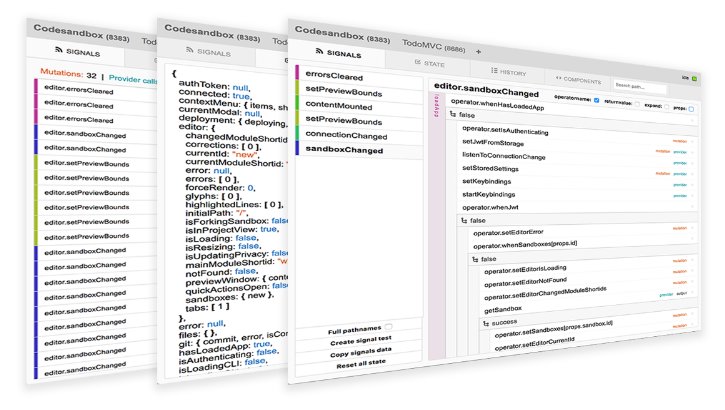Open Signals tab in front window
This screenshot has height=410, width=725.
[338, 53]
